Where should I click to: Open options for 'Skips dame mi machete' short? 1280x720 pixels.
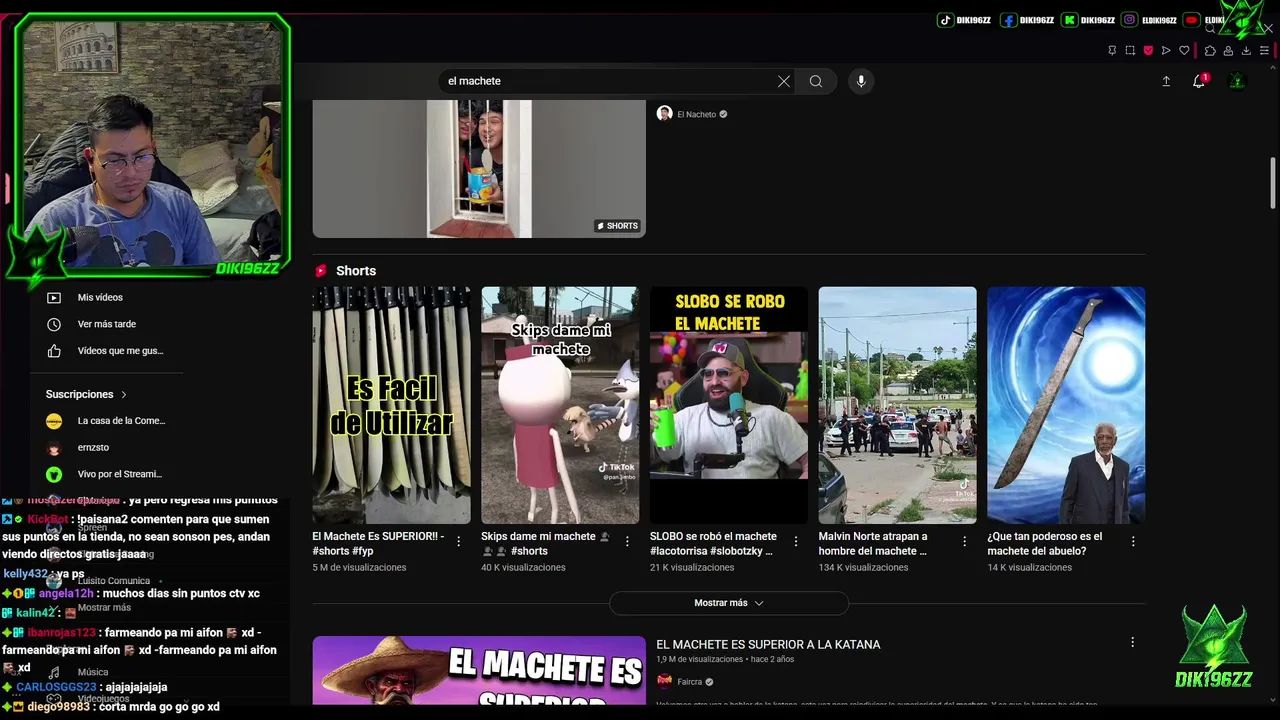click(627, 541)
